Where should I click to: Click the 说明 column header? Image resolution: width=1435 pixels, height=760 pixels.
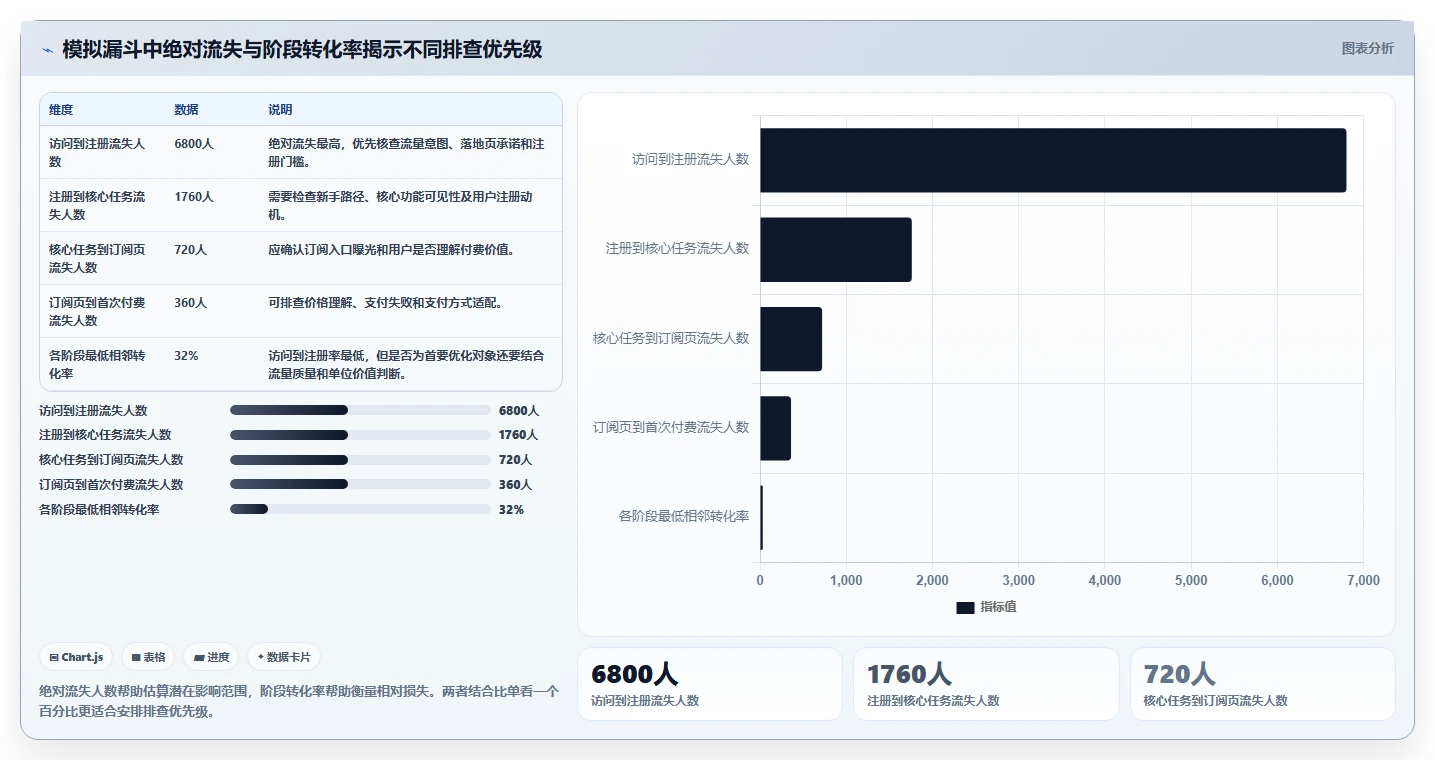[x=280, y=110]
